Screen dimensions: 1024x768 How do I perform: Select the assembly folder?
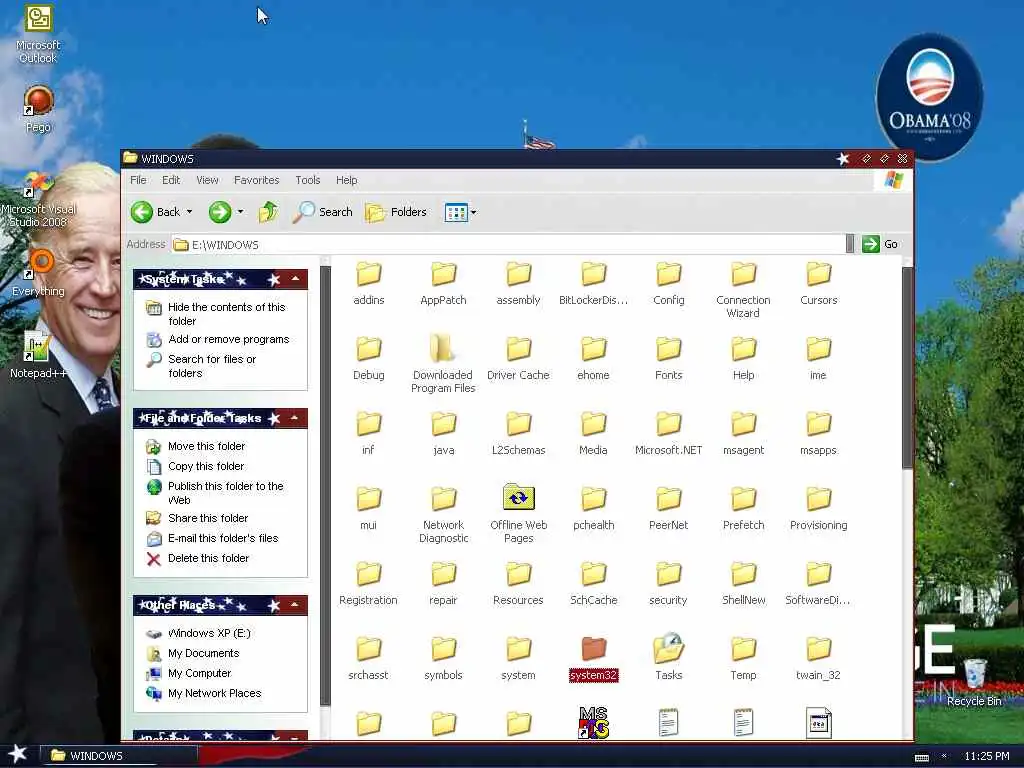pos(519,283)
